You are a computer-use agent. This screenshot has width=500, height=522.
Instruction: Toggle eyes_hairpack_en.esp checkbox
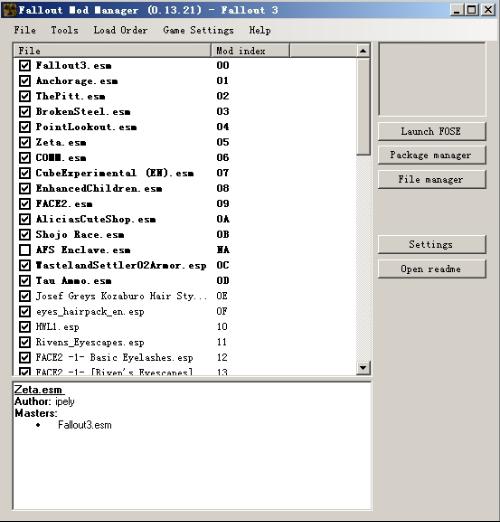click(25, 311)
